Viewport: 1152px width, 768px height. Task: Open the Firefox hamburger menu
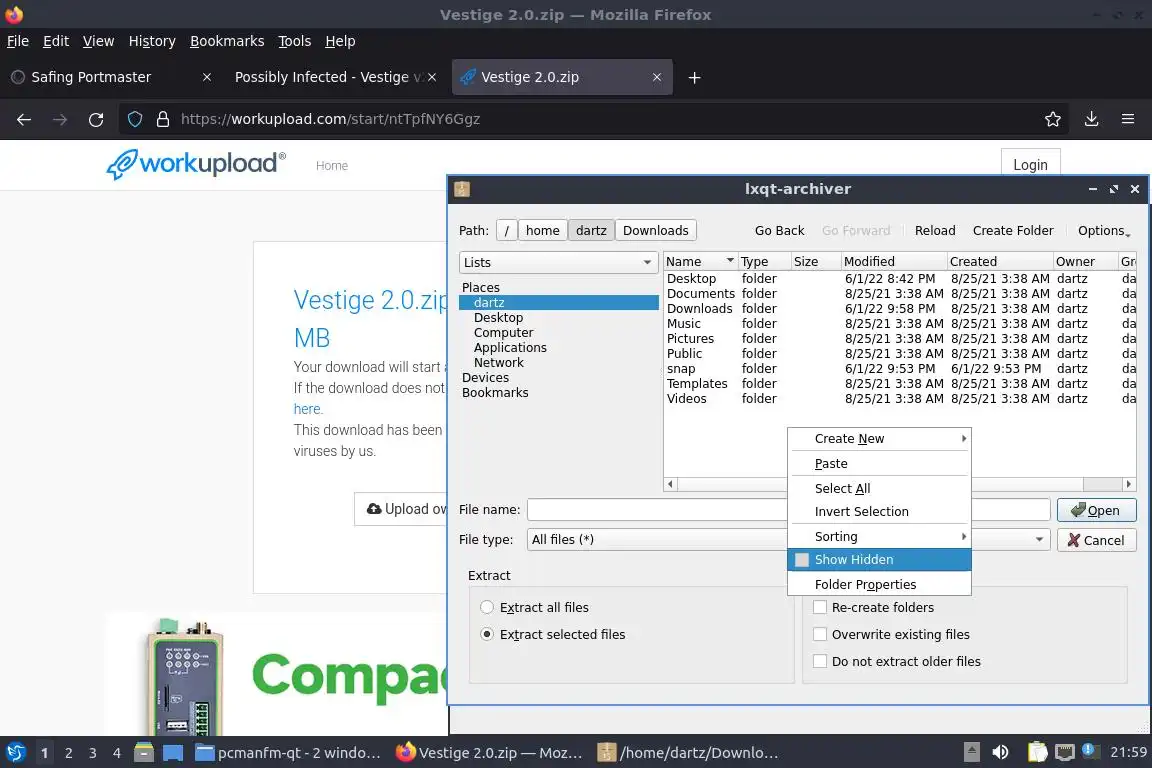[x=1128, y=119]
